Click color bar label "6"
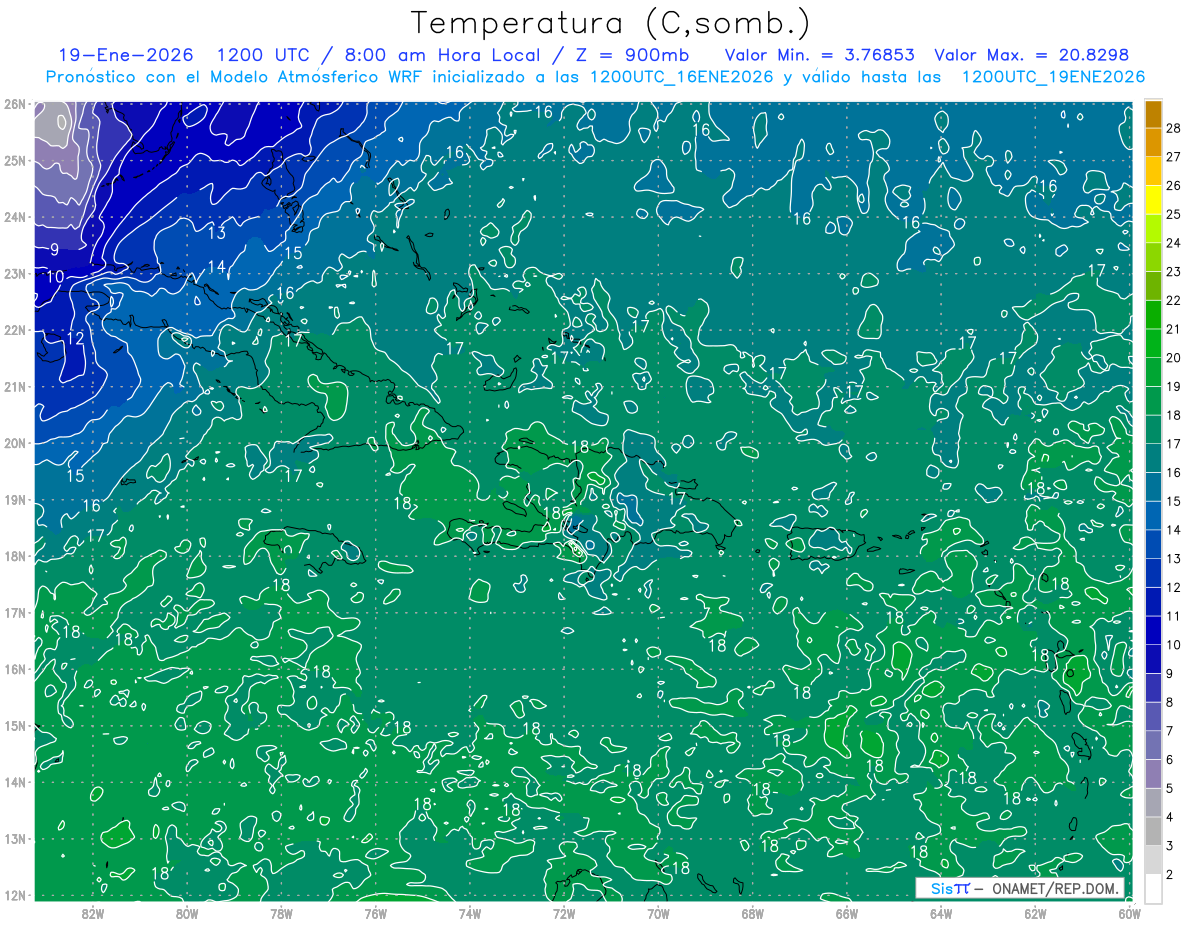This screenshot has width=1200, height=927. (x=1169, y=760)
